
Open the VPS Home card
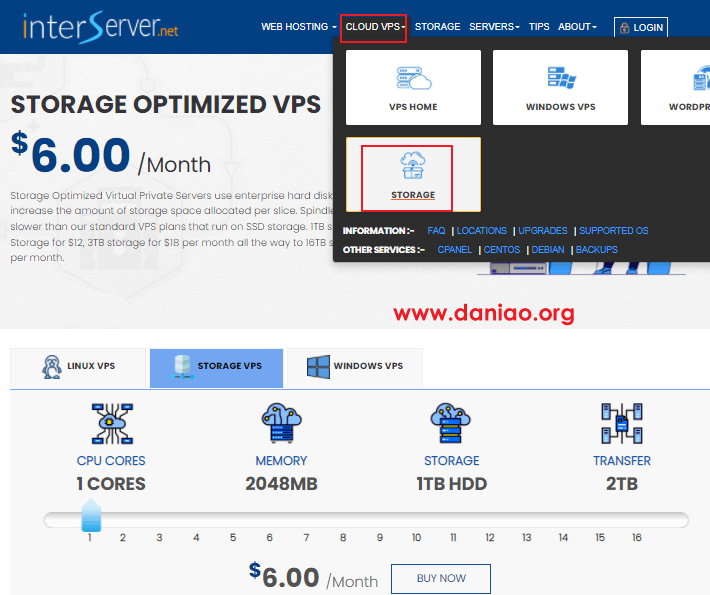coord(413,87)
